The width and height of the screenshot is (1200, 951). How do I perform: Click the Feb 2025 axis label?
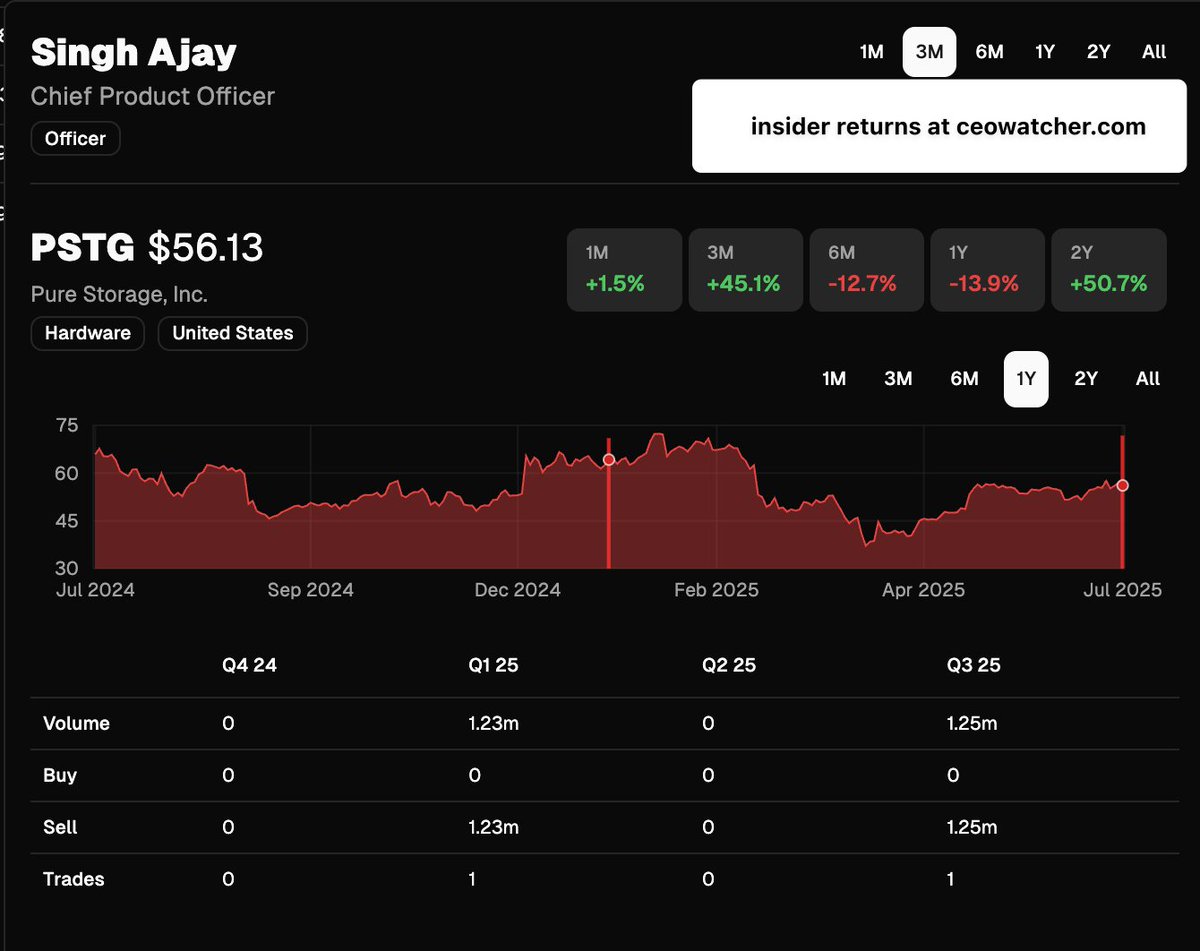tap(716, 590)
